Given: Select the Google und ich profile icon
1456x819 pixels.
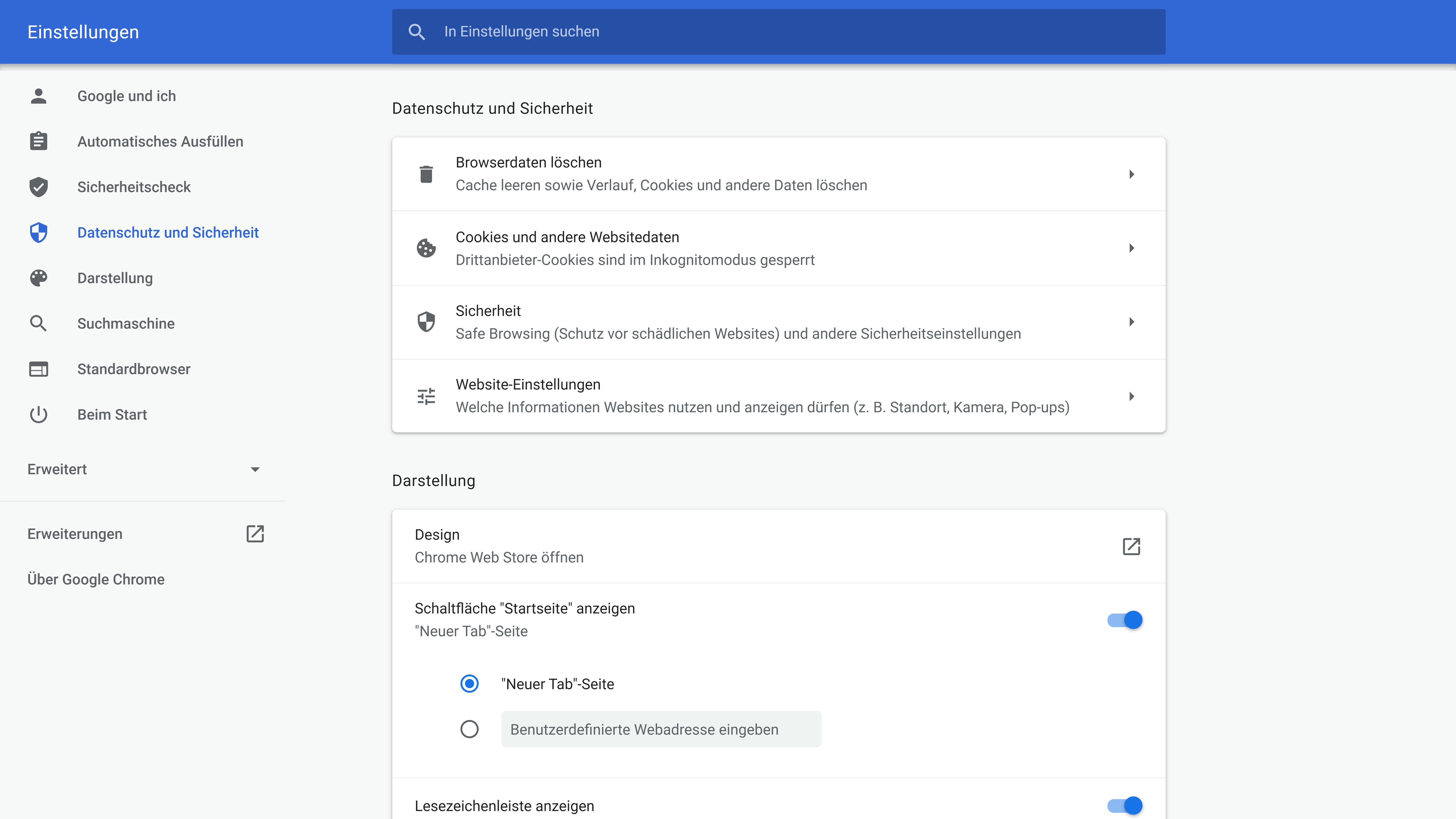Looking at the screenshot, I should [38, 96].
